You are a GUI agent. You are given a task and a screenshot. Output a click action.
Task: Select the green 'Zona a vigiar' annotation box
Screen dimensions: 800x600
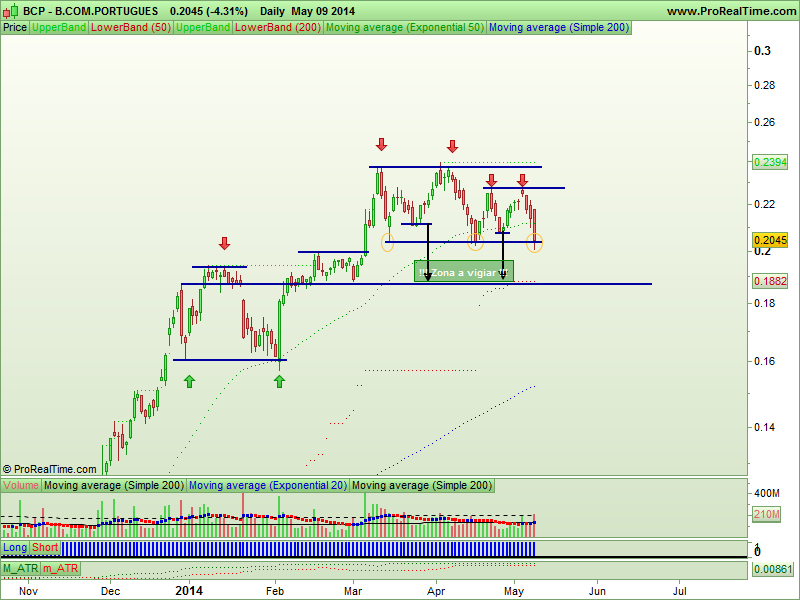point(464,271)
